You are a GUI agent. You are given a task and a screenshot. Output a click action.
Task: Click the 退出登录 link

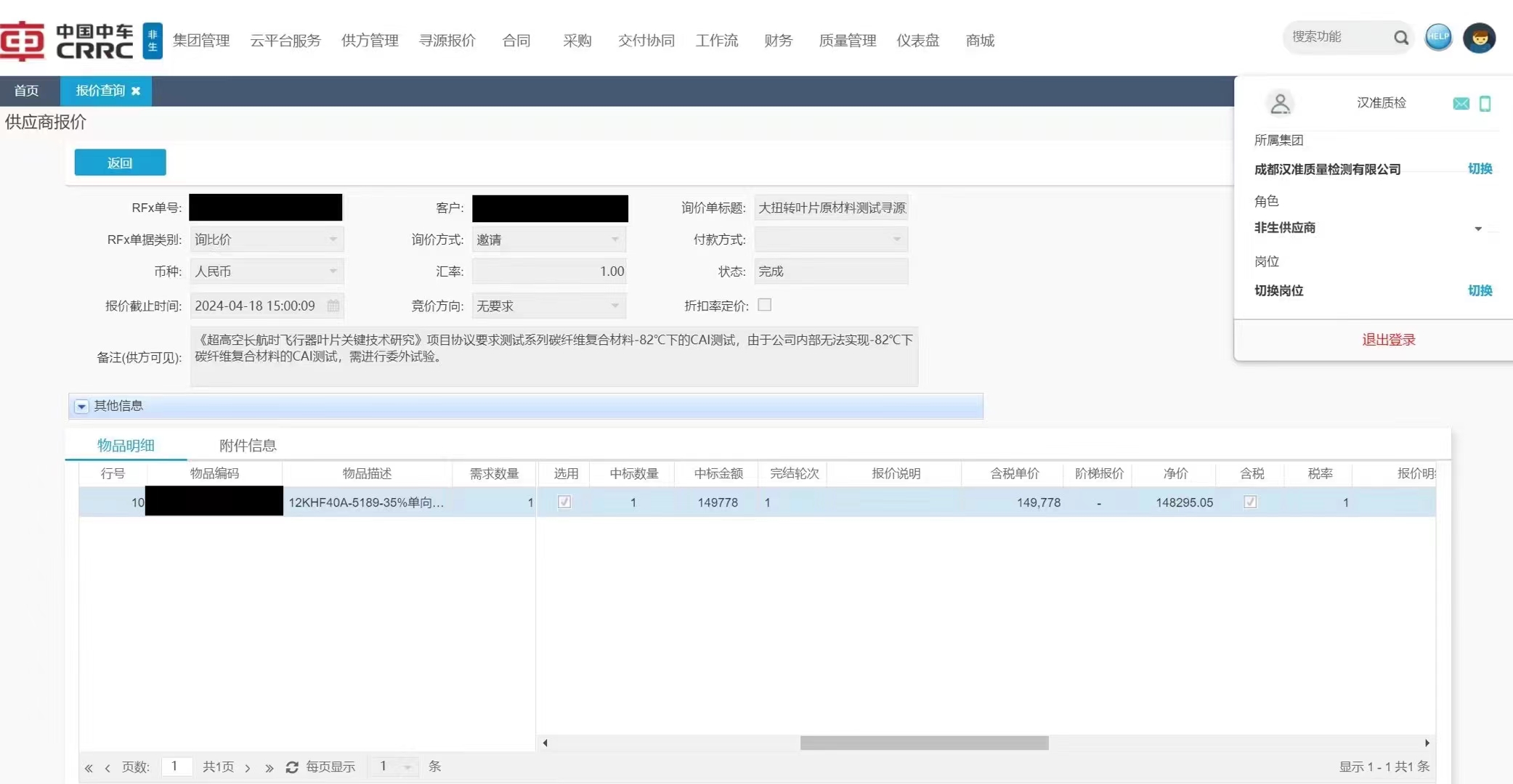[x=1388, y=340]
